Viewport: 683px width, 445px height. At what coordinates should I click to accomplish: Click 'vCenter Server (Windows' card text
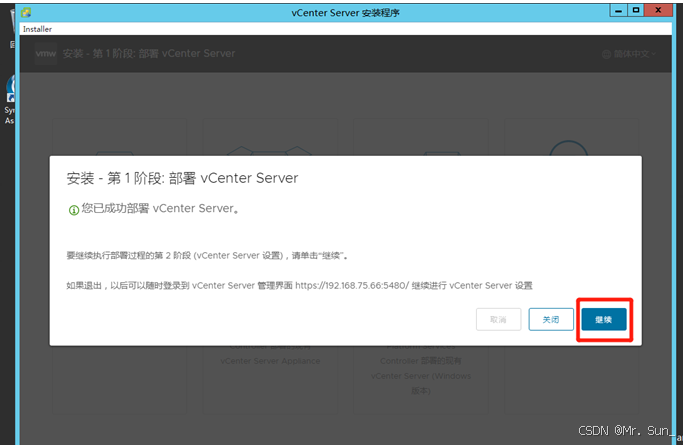[x=421, y=376]
